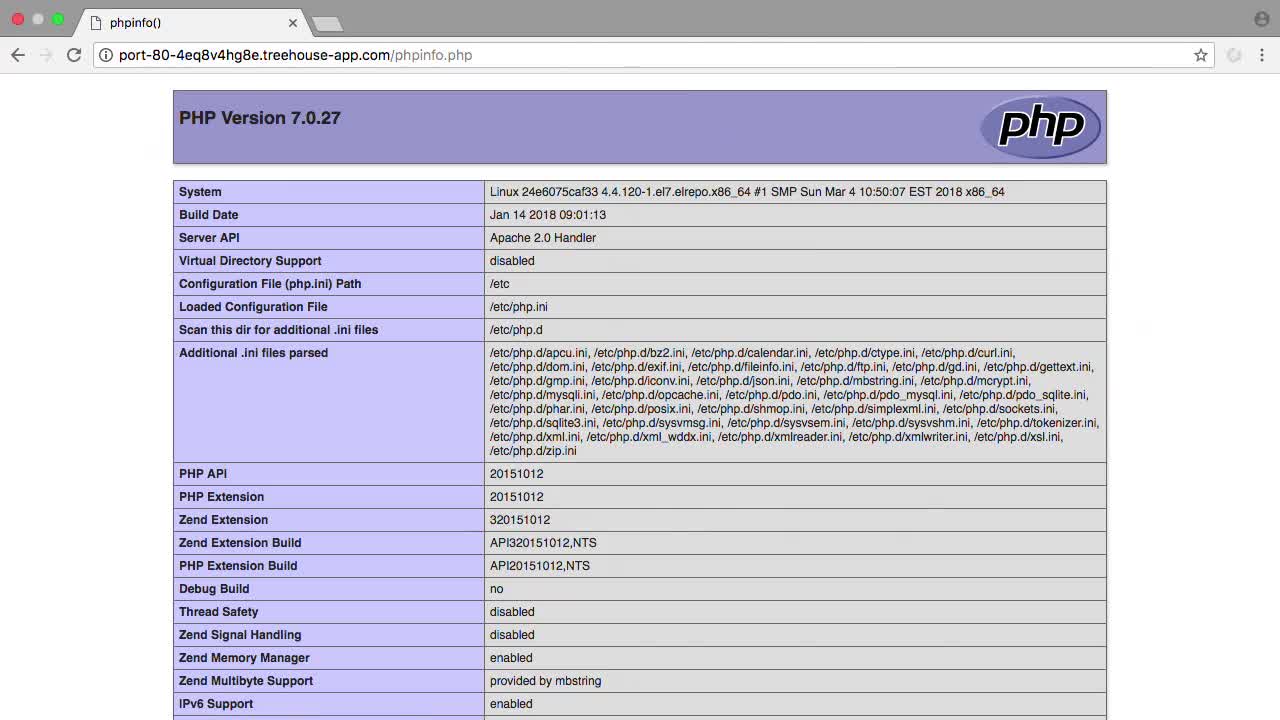Select the Debug Build label
Viewport: 1280px width, 720px height.
[x=214, y=589]
